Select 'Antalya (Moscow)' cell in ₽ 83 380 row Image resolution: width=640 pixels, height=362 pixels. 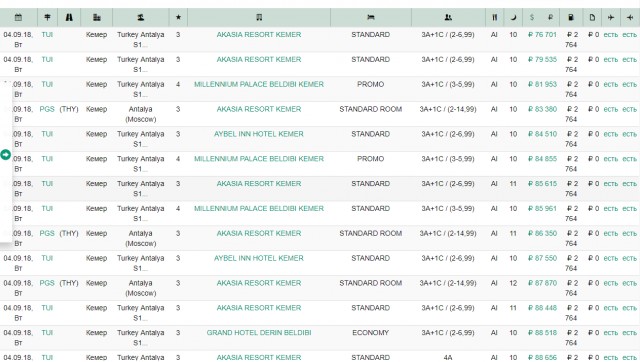140,114
